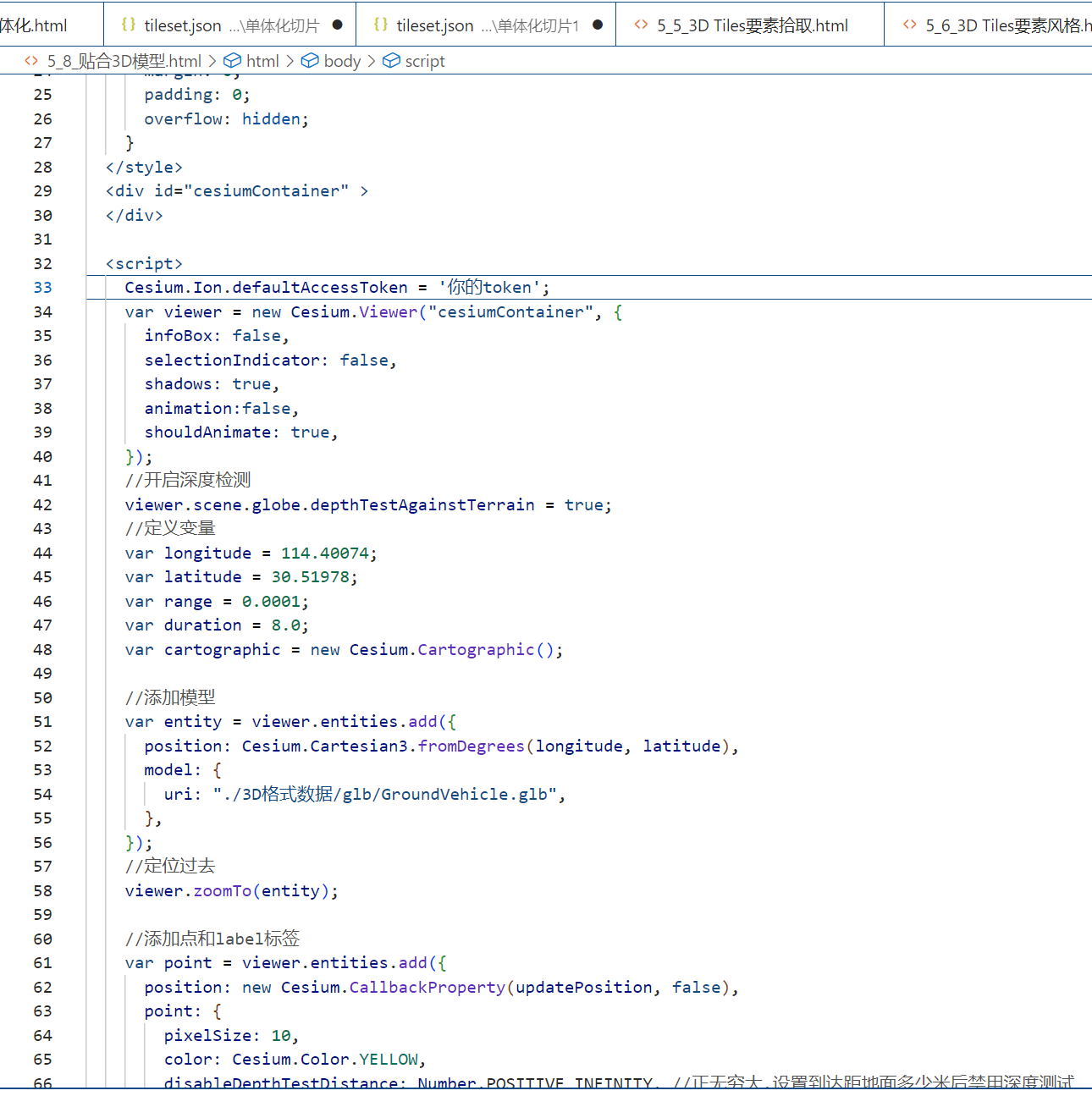The width and height of the screenshot is (1092, 1096).
Task: Click the cube icon beside the body breadcrumb
Action: [x=310, y=61]
